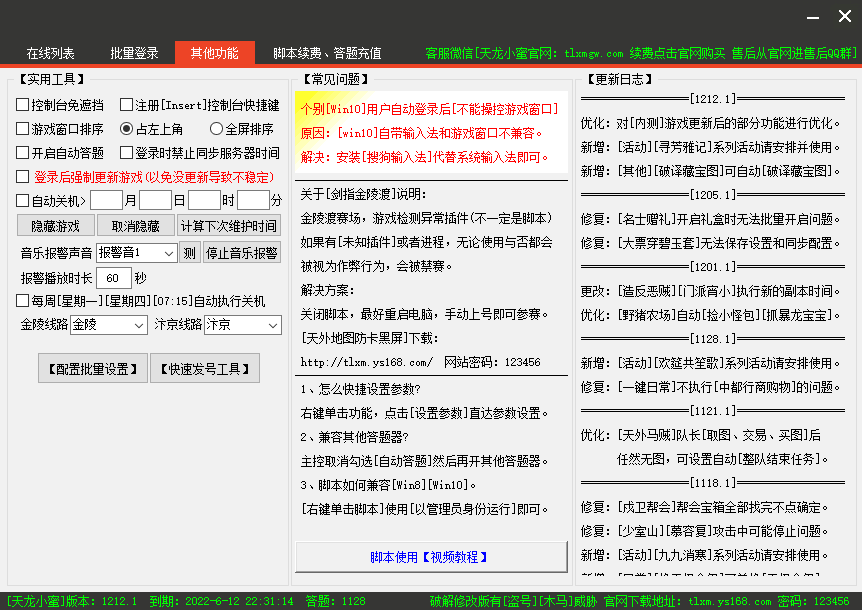Click 测 button to test alarm
862x610 pixels.
coord(189,252)
